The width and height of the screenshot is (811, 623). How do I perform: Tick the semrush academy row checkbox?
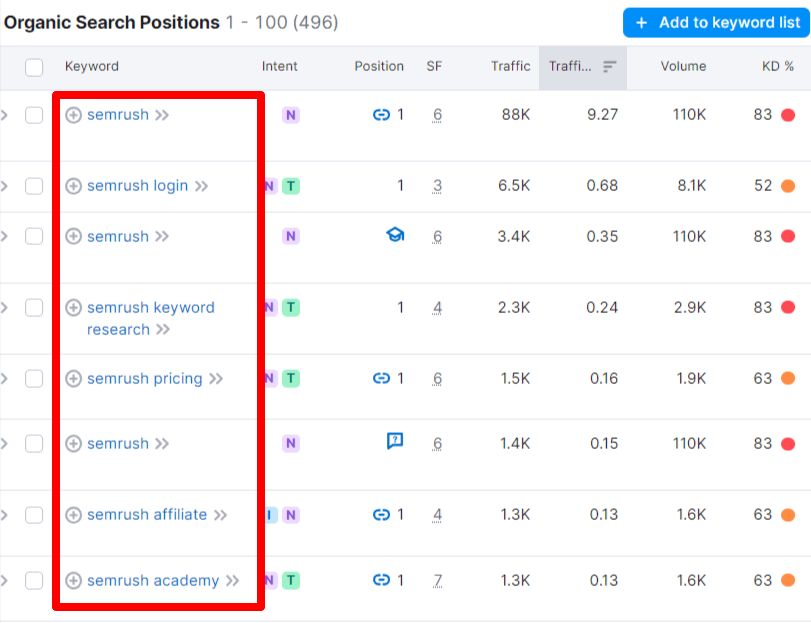point(35,580)
